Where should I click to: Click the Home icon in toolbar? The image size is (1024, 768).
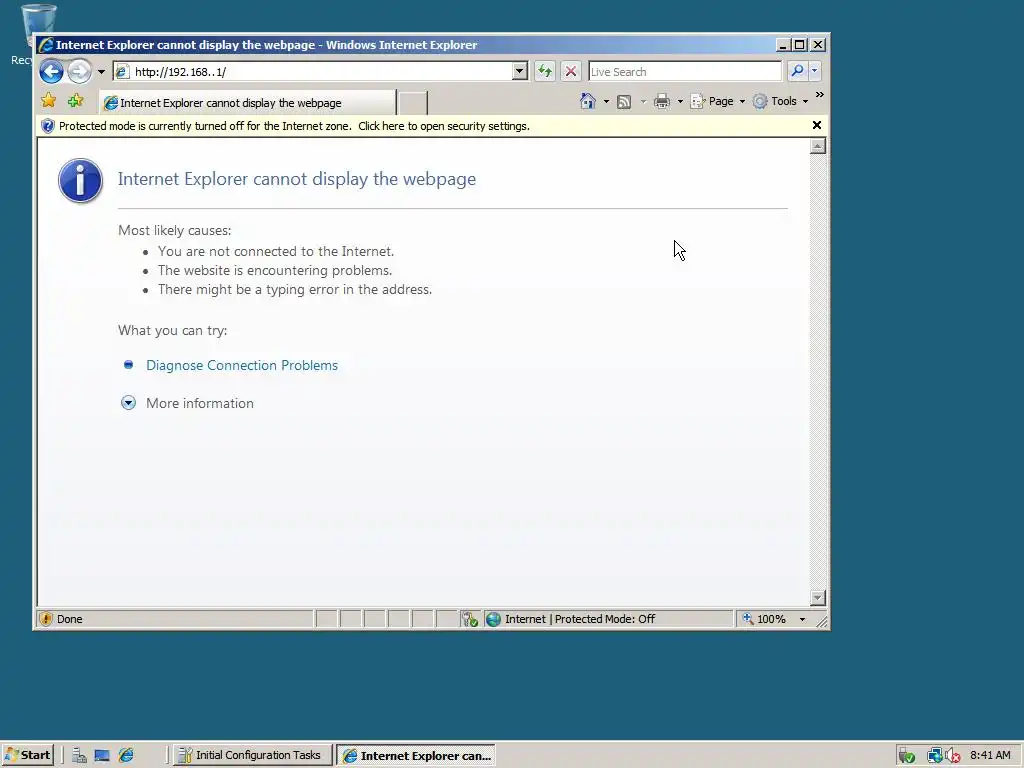588,101
